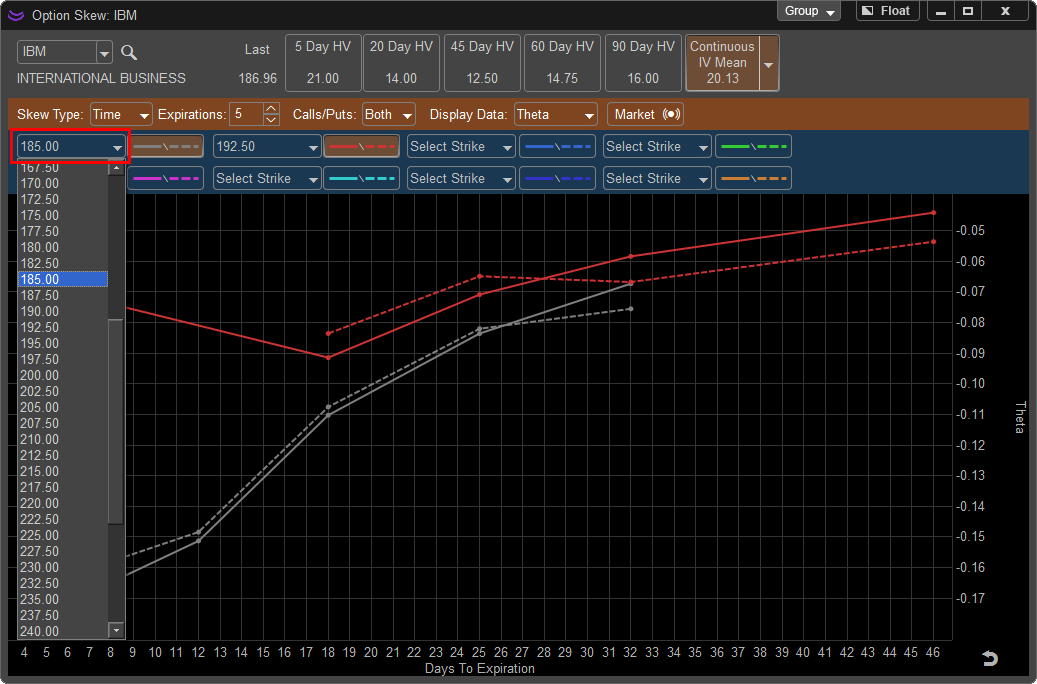
Task: Click the Days To Expiration axis label
Action: point(479,668)
